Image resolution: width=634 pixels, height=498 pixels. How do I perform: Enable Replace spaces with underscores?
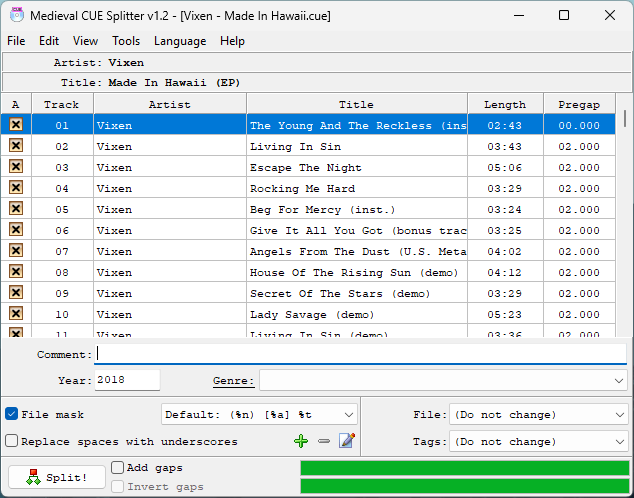12,441
